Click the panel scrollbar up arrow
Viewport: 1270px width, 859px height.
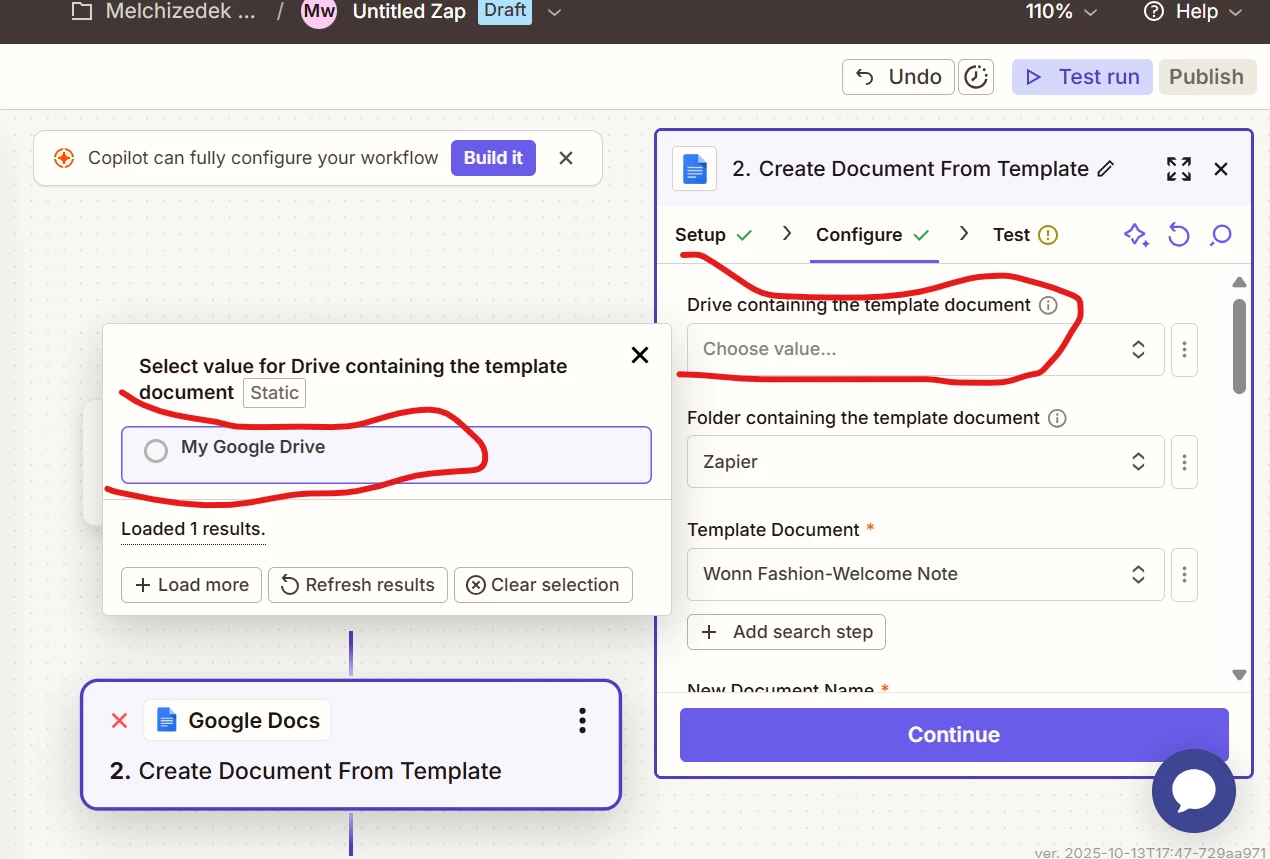pos(1240,282)
